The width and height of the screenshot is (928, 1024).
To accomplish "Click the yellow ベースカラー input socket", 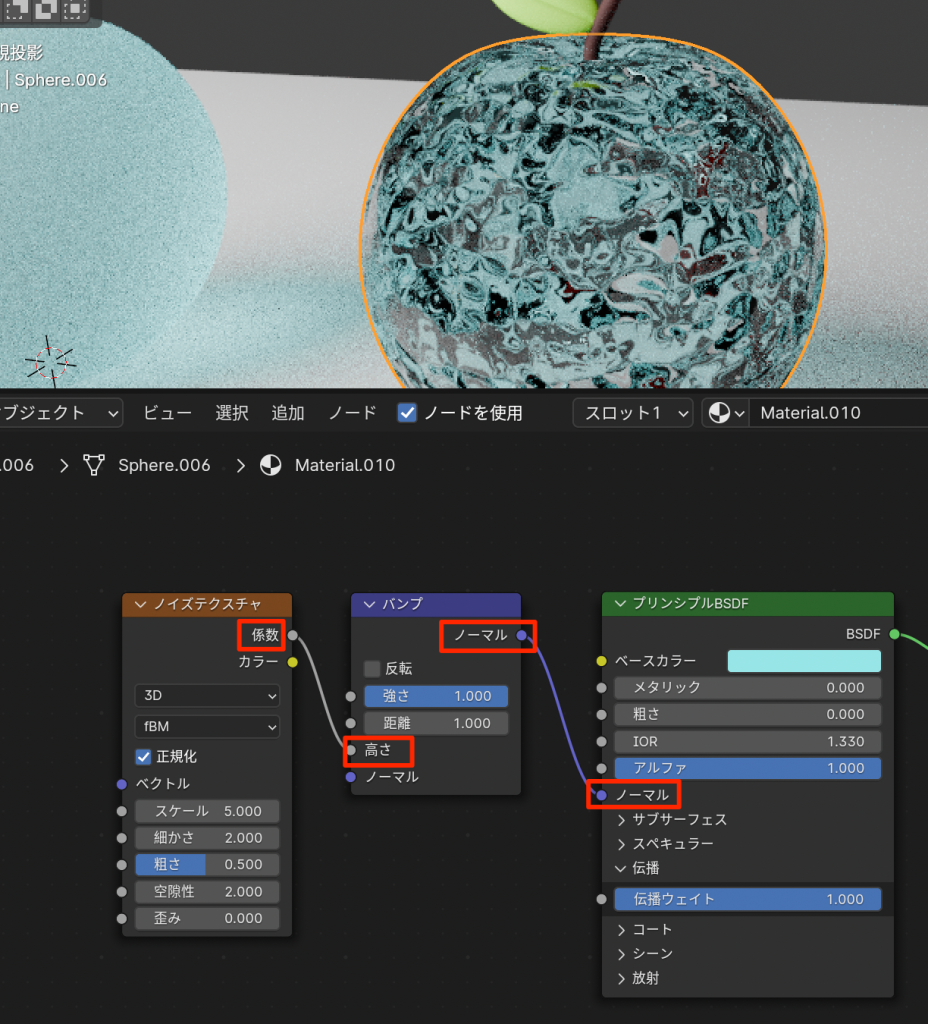I will pos(601,661).
